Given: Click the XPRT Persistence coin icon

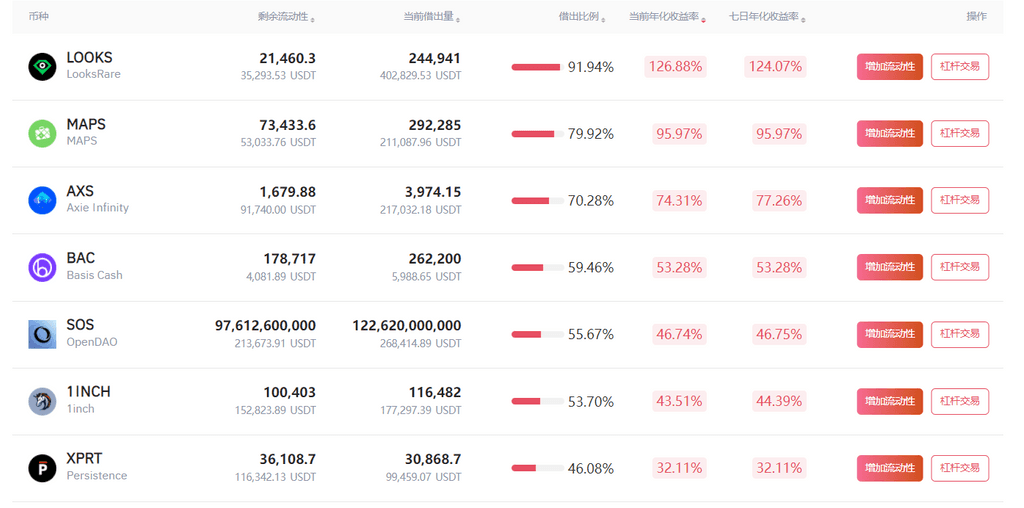Looking at the screenshot, I should [42, 468].
